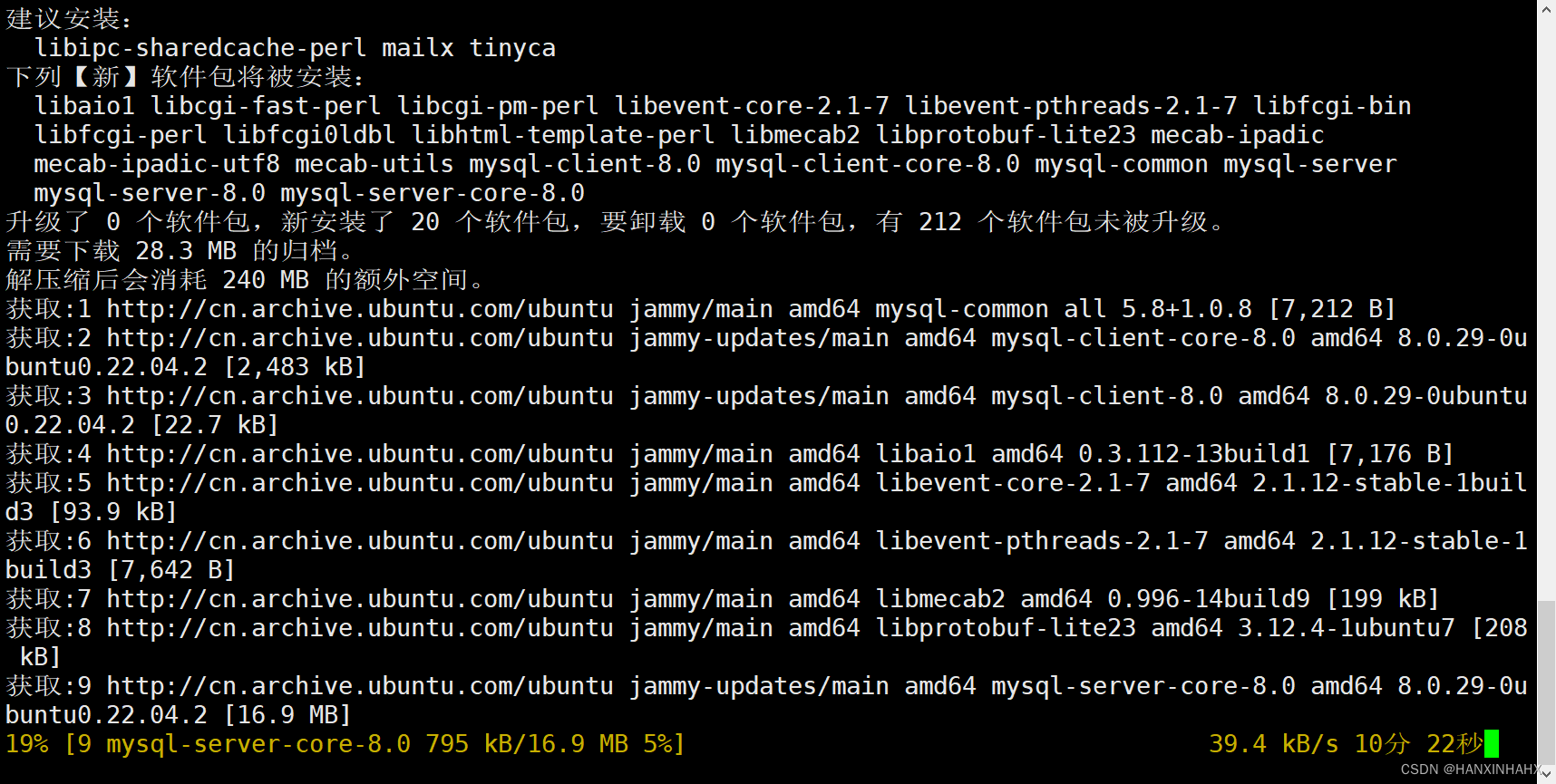1556x784 pixels.
Task: Click the 'libipc-sharedcache-perl' package name
Action: [x=200, y=48]
